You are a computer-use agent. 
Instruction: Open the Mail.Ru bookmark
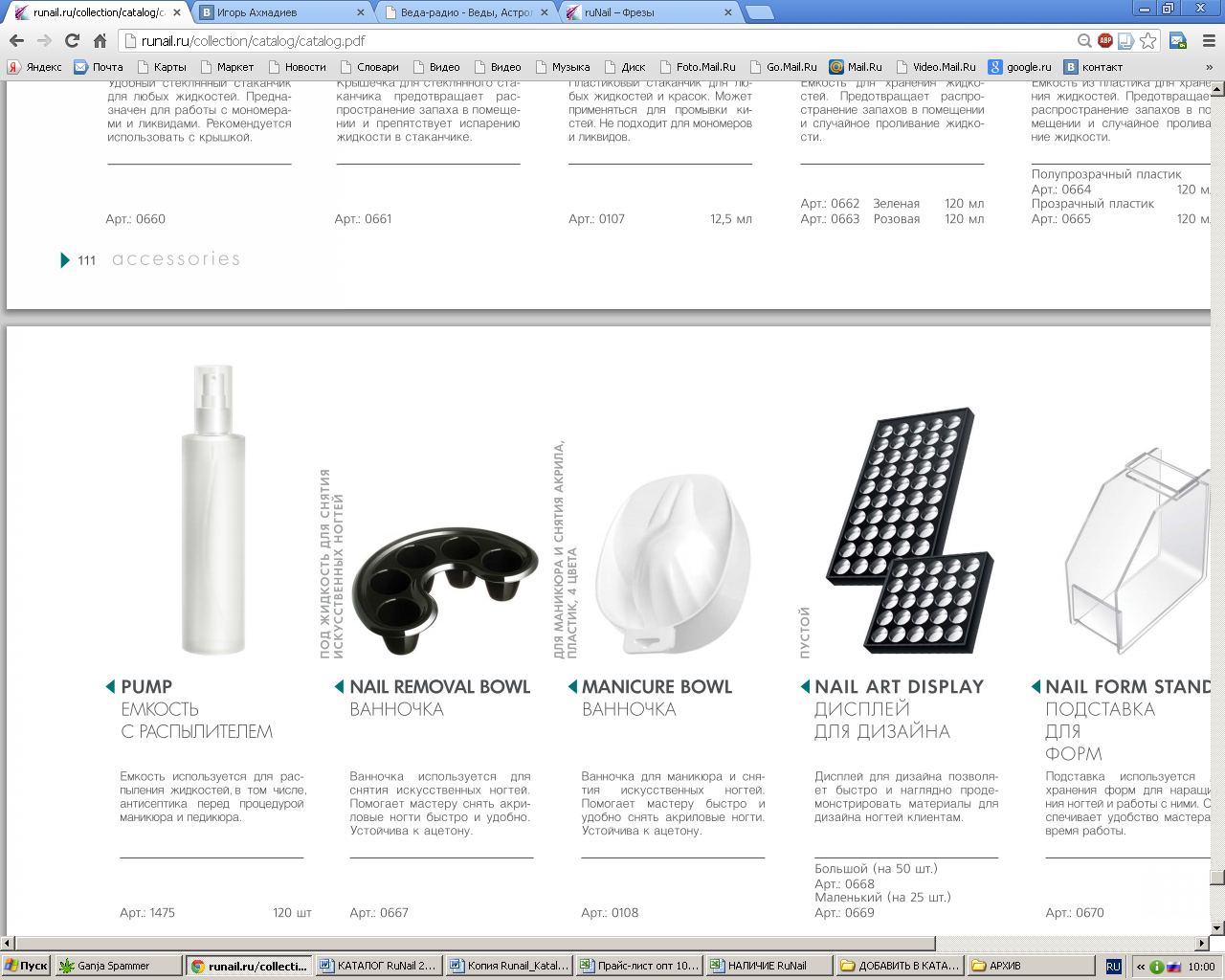click(x=856, y=67)
